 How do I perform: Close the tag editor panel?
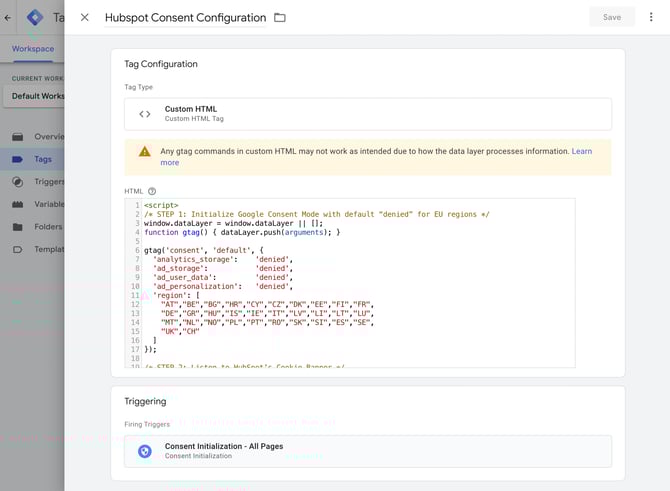tap(85, 17)
